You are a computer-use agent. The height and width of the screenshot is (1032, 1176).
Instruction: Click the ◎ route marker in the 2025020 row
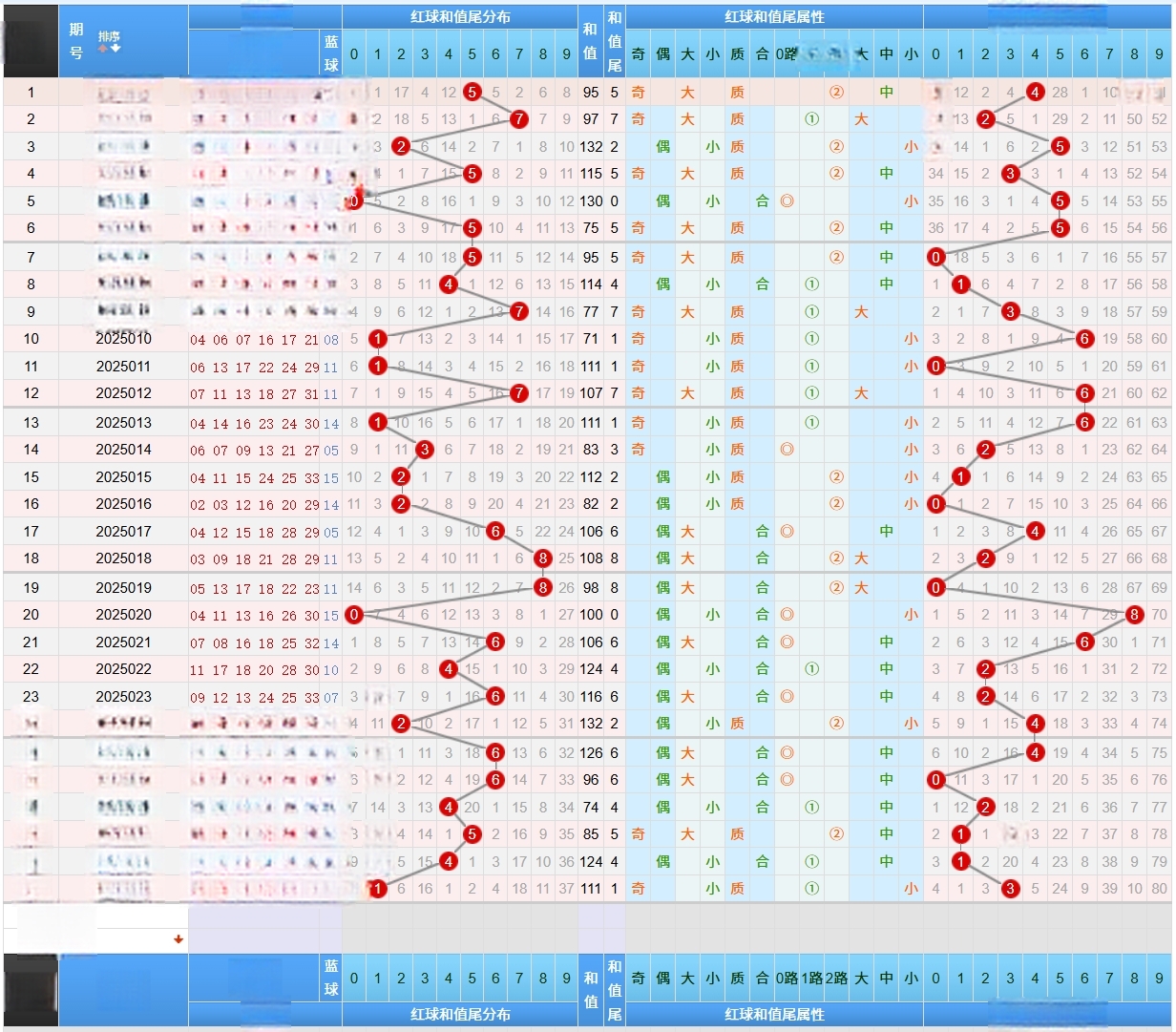[787, 615]
